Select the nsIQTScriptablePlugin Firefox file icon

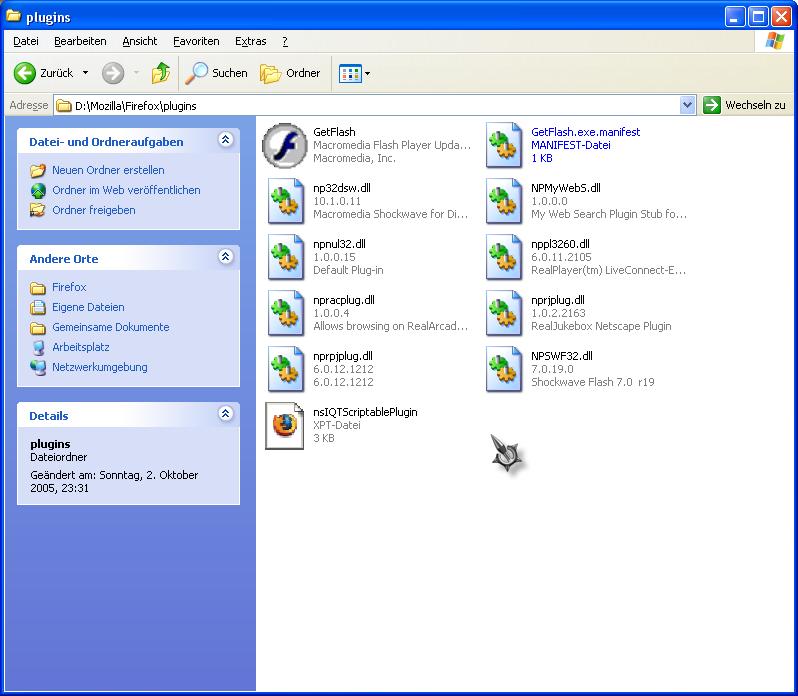(284, 426)
